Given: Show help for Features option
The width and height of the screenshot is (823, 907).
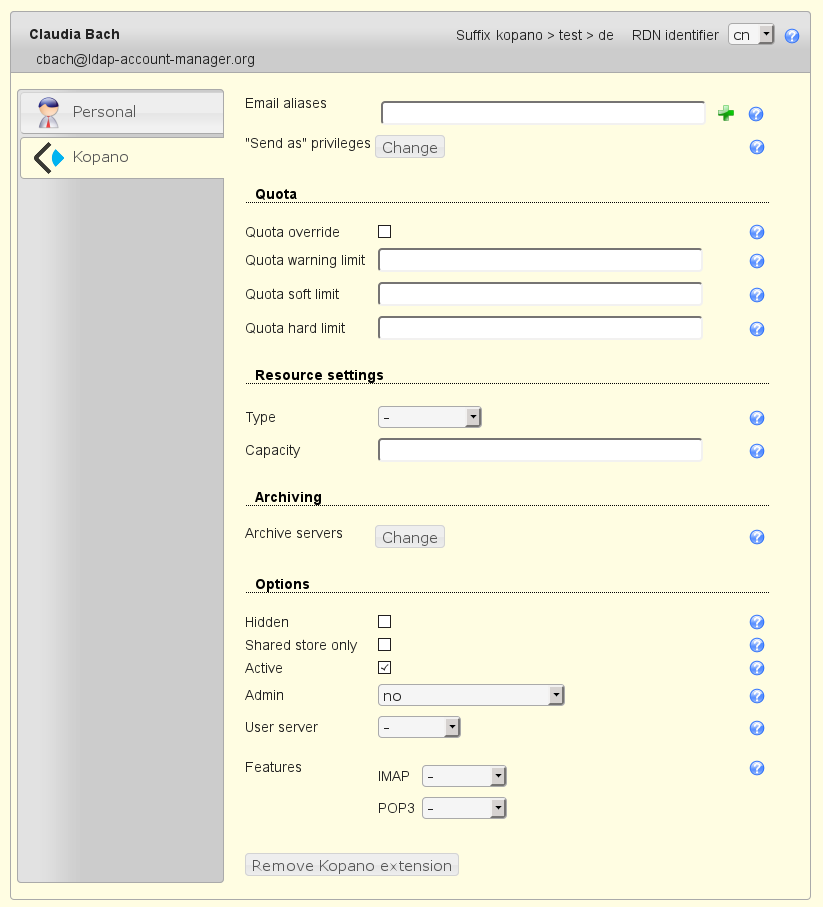Looking at the screenshot, I should coord(756,768).
